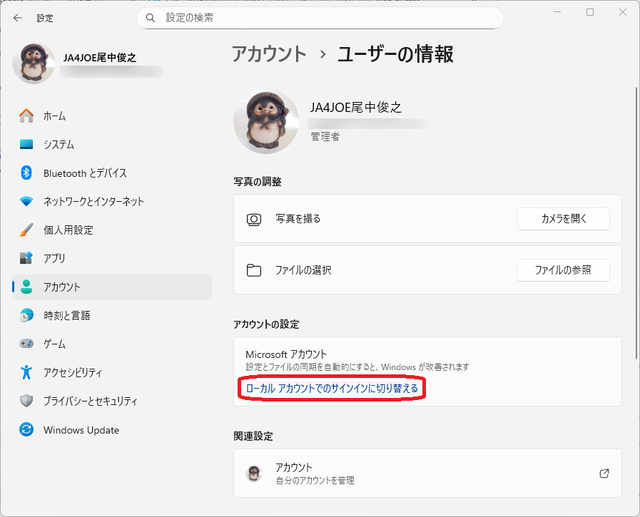Open 自分のアカウントを管理 row
The width and height of the screenshot is (640, 517).
pos(427,473)
